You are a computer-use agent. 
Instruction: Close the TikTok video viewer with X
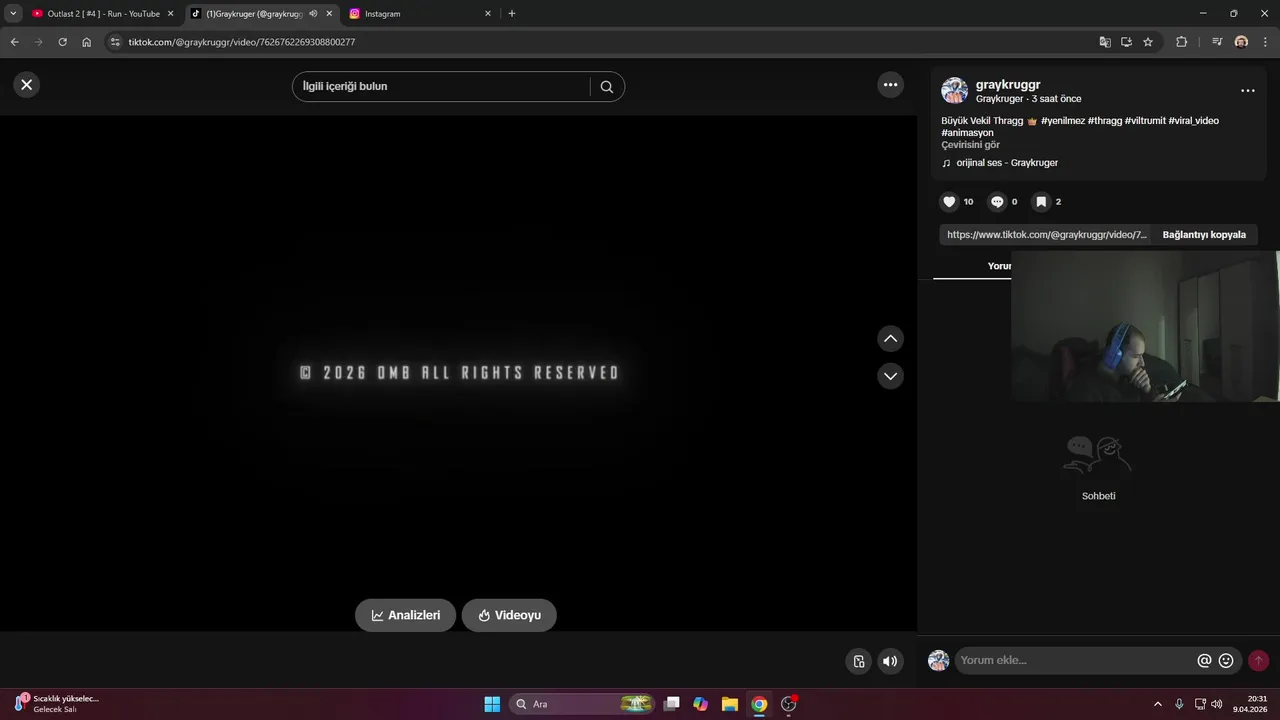point(27,85)
